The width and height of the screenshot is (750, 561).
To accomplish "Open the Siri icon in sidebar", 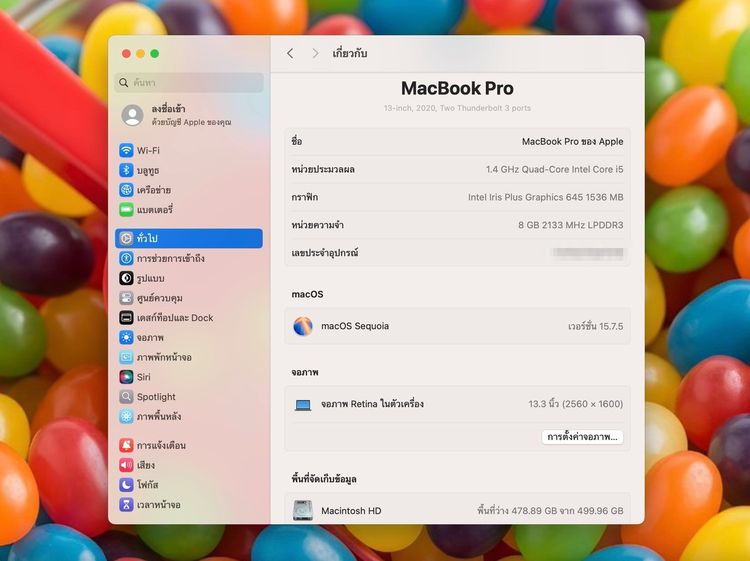I will pos(126,377).
